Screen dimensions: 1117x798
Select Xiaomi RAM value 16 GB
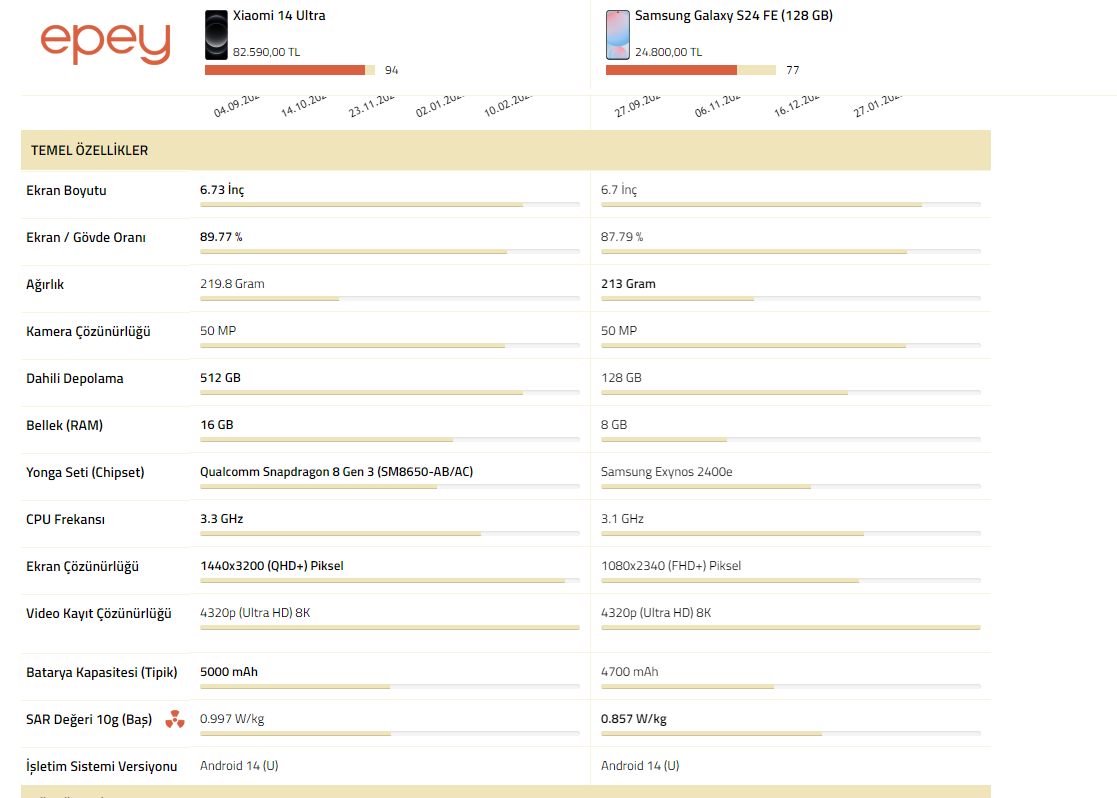tap(217, 425)
